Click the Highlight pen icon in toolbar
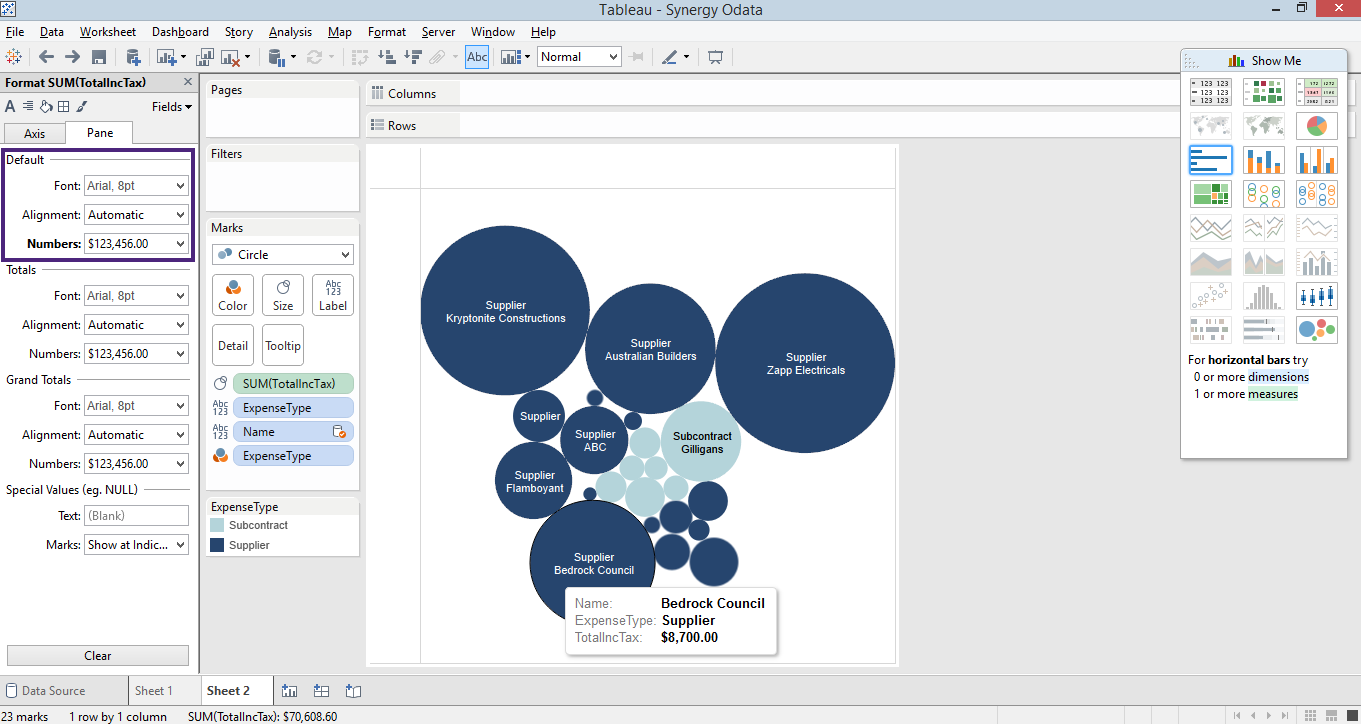The image size is (1361, 724). point(669,57)
